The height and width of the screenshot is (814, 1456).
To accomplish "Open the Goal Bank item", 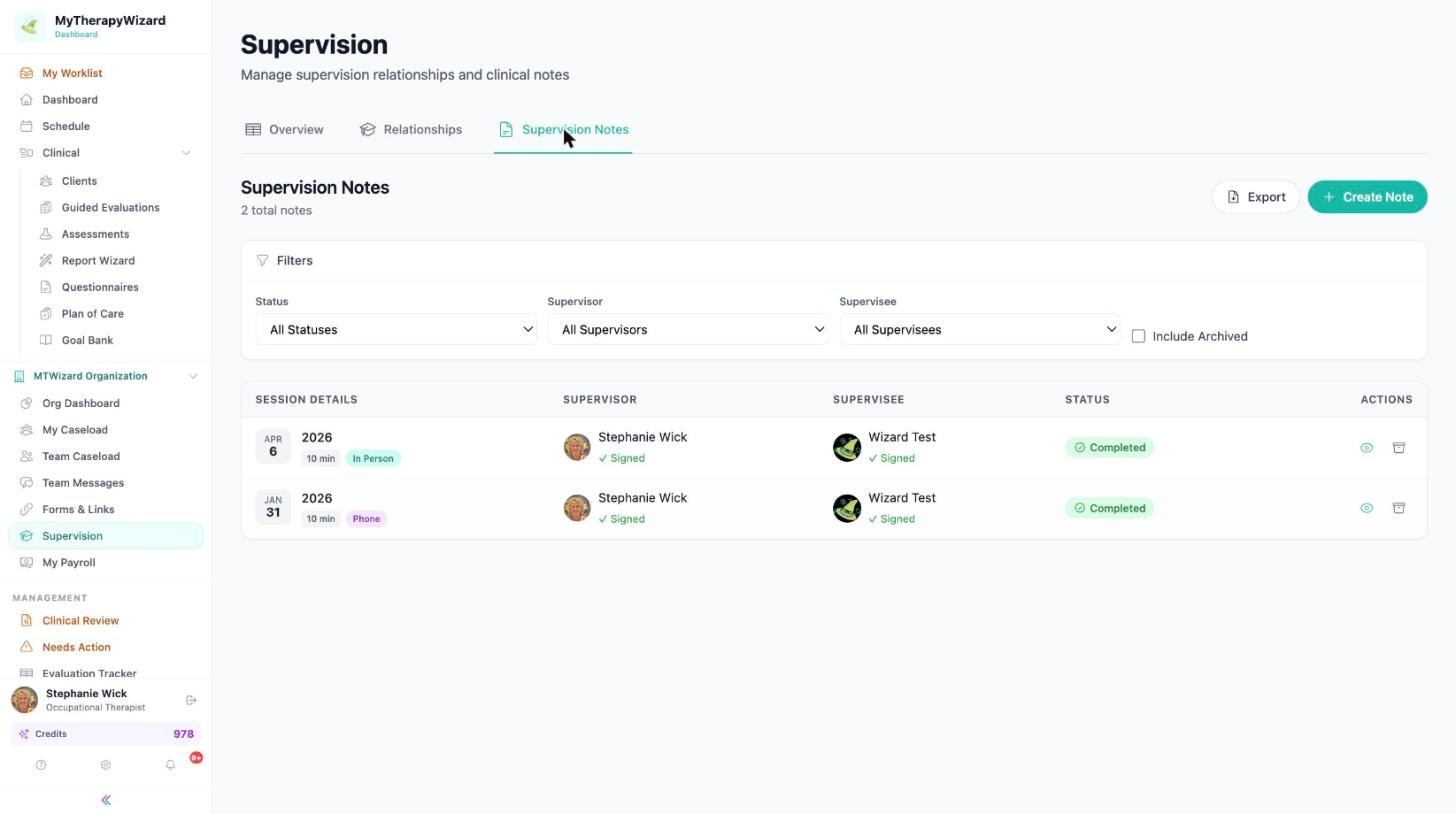I will click(87, 340).
